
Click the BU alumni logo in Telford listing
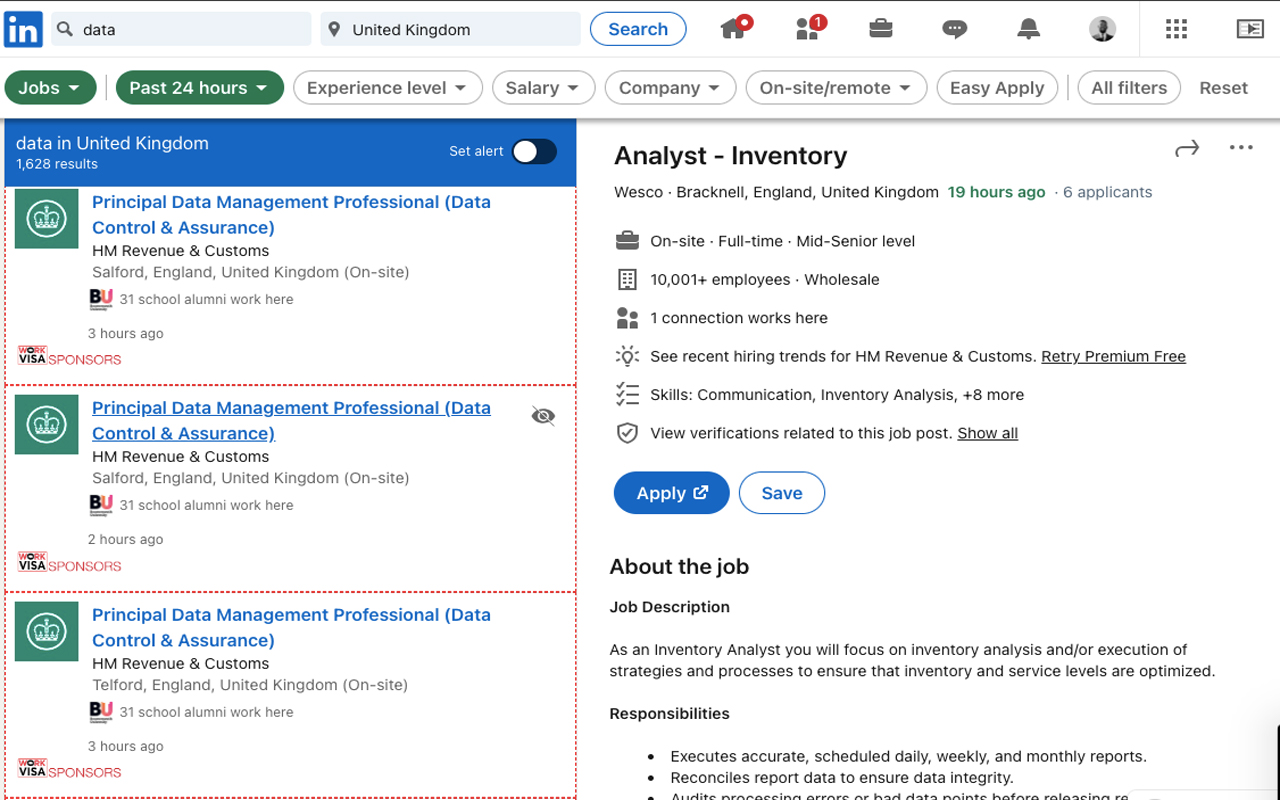tap(101, 711)
